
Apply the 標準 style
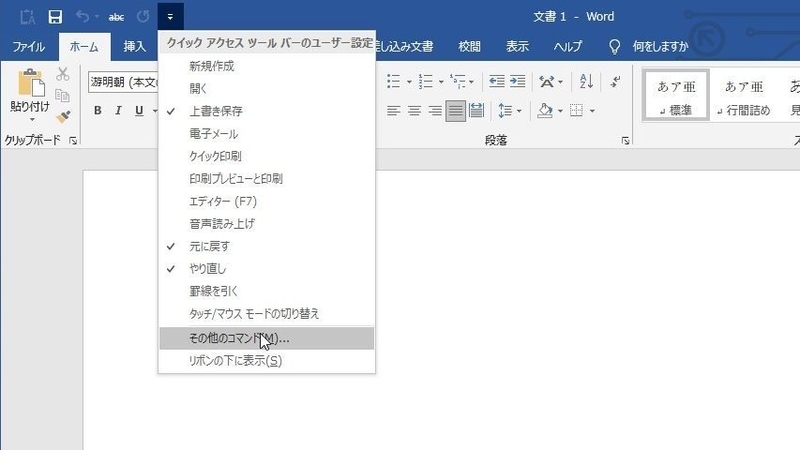[676, 95]
